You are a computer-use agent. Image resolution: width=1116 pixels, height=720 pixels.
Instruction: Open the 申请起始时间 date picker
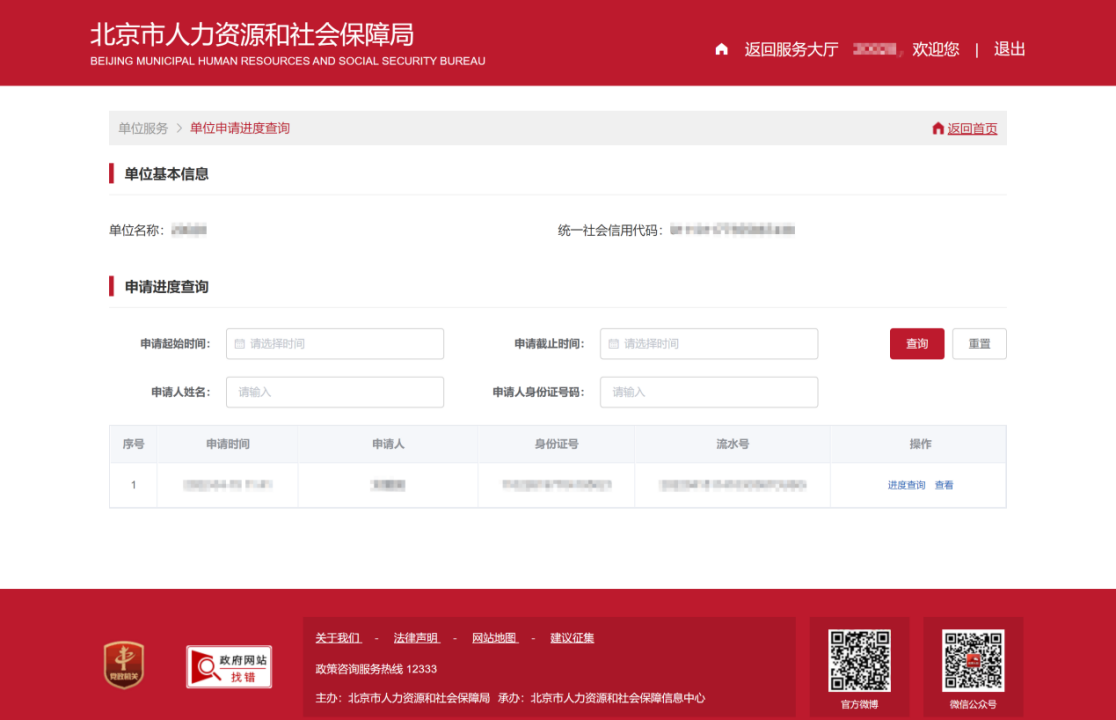pos(335,344)
